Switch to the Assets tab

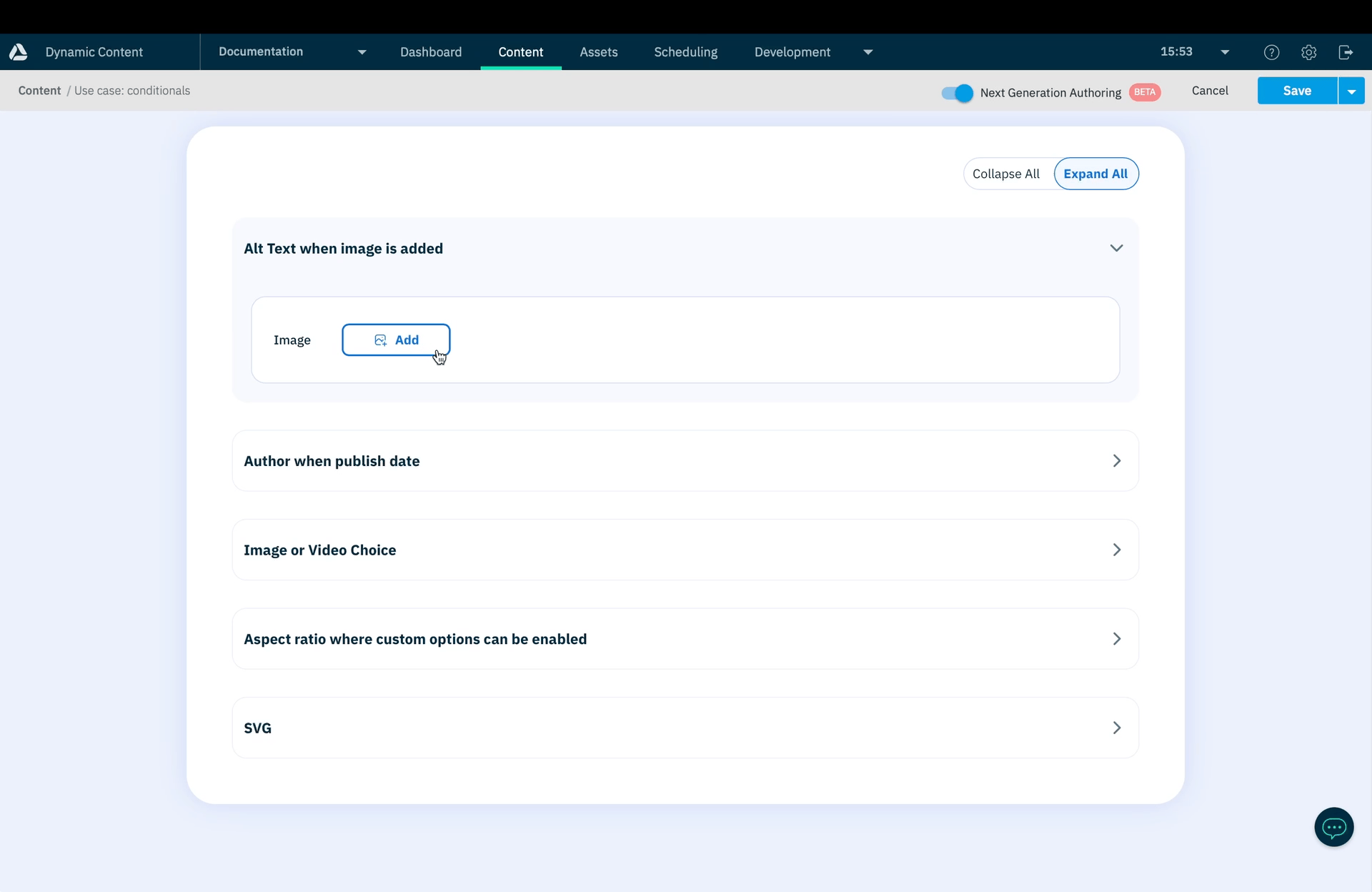point(598,52)
